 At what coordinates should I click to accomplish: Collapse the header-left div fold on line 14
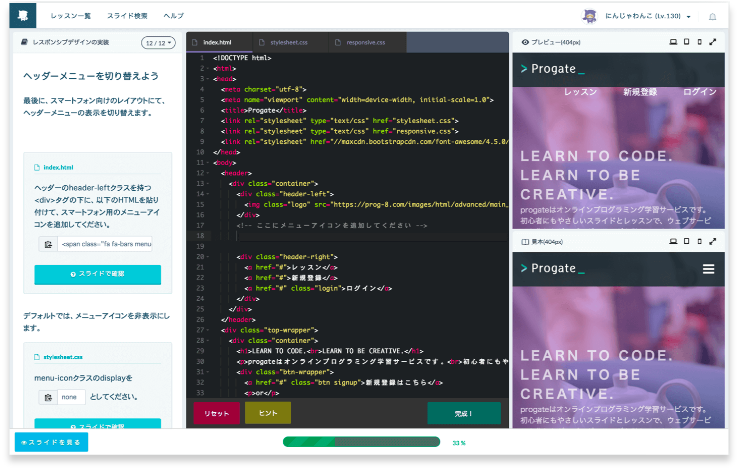(x=208, y=194)
